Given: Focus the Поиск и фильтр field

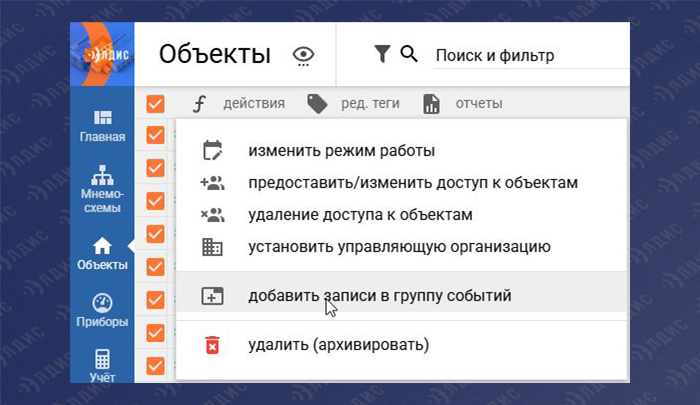Looking at the screenshot, I should click(531, 56).
